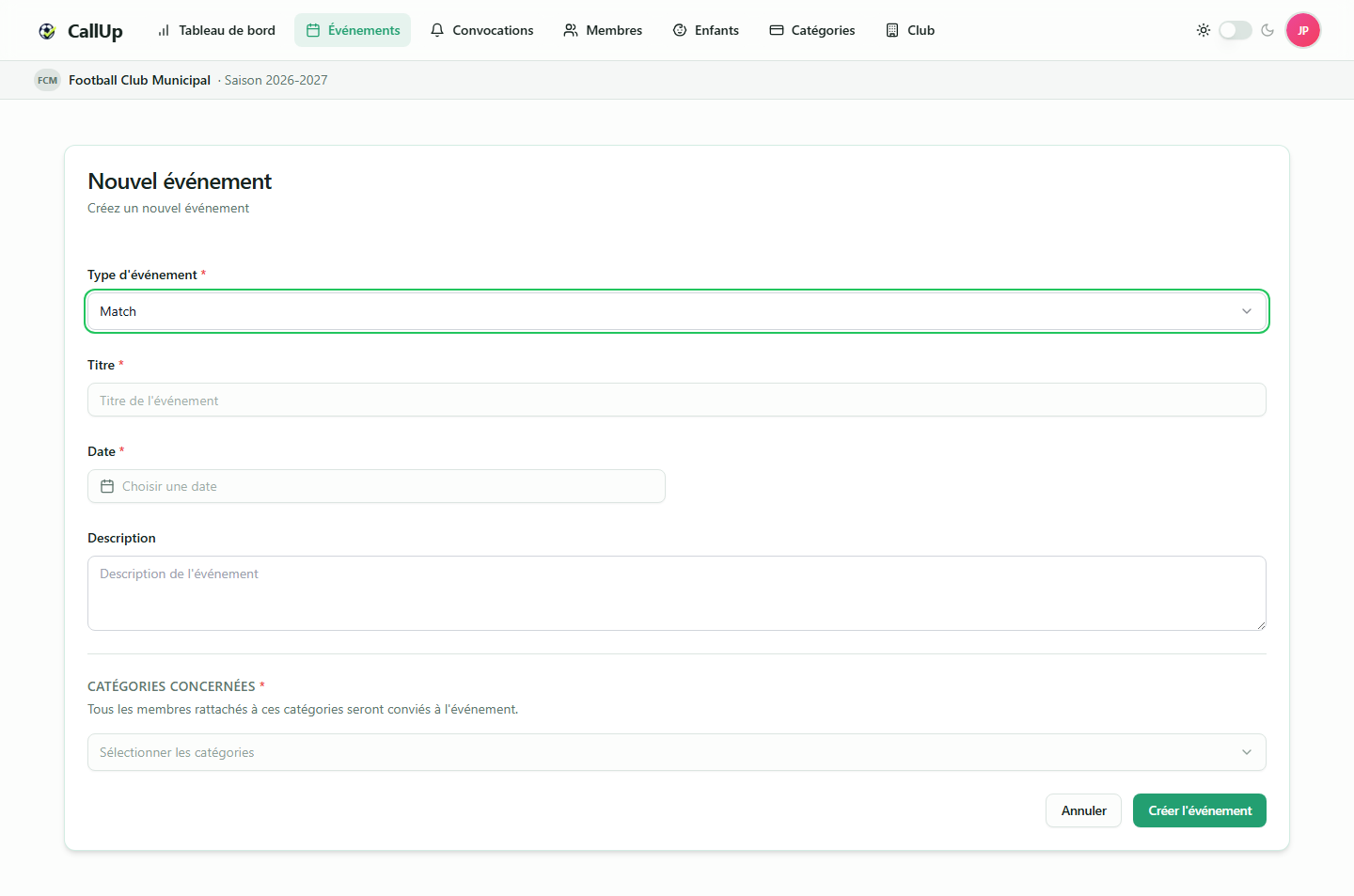
Task: Toggle the dark theme switch
Action: [x=1236, y=30]
